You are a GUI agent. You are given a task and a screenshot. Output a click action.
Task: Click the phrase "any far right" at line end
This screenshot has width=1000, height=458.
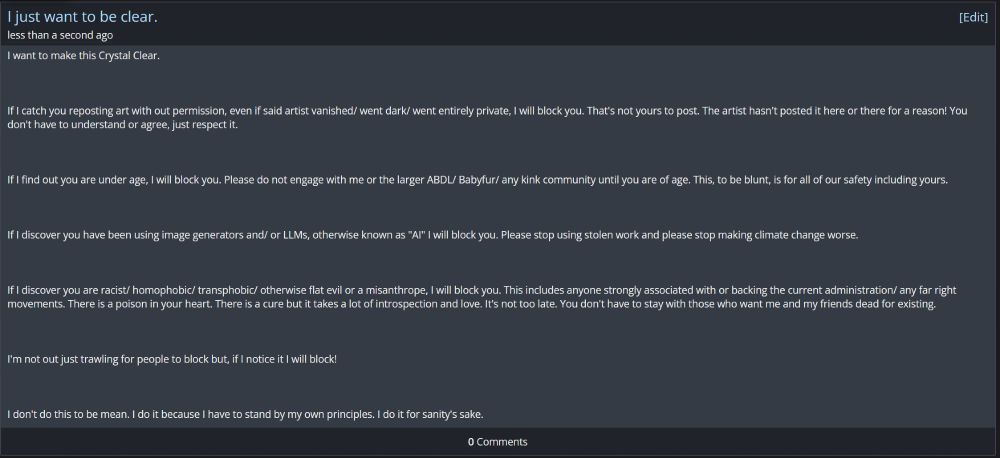click(x=928, y=290)
